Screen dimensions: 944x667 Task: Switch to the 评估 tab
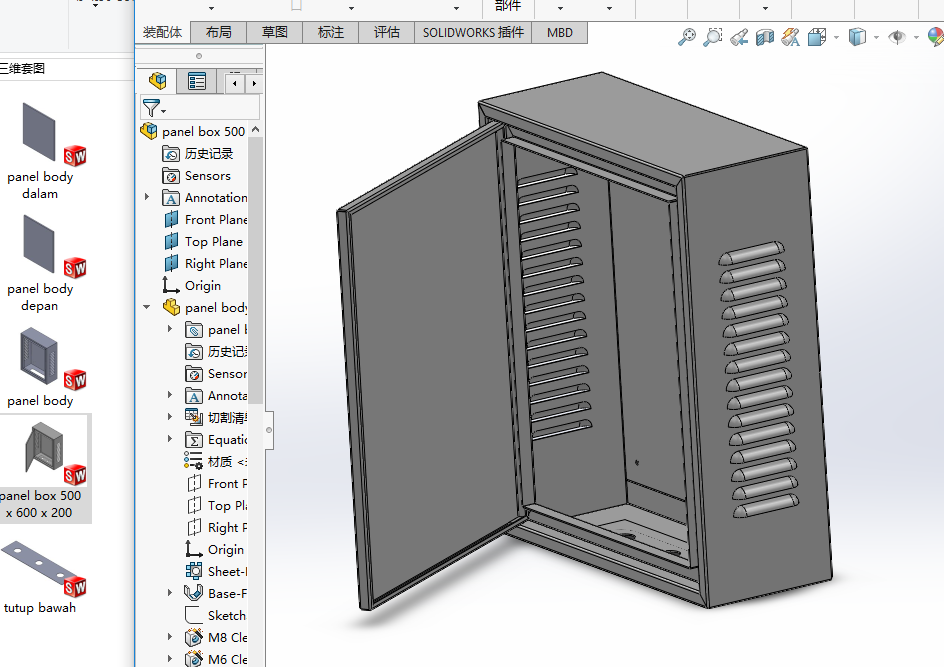tap(387, 32)
